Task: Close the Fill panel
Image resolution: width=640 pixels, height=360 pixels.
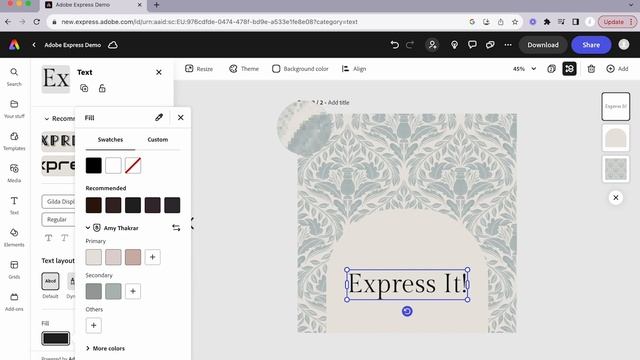Action: (x=180, y=118)
